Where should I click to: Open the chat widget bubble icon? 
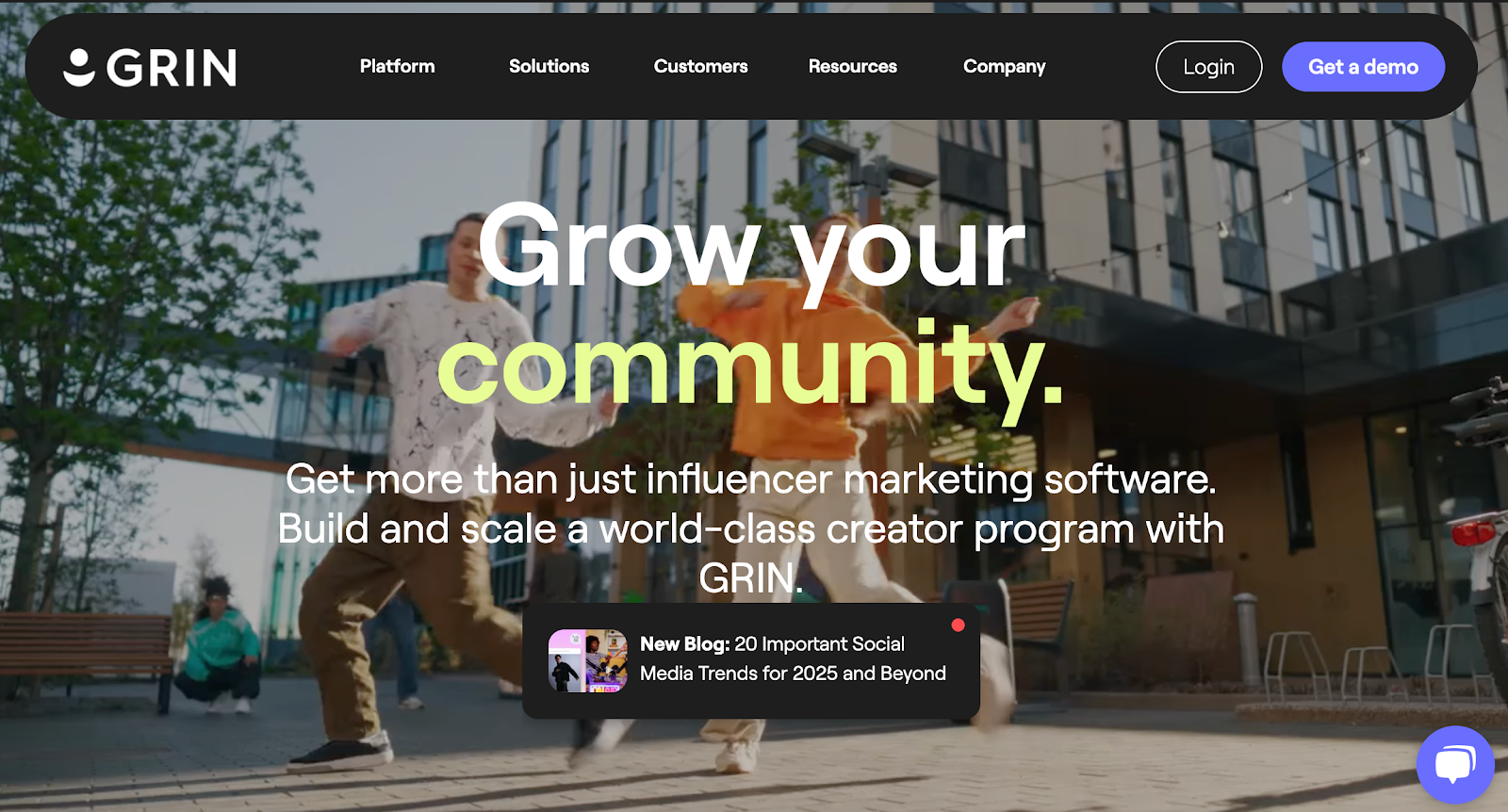[x=1455, y=764]
